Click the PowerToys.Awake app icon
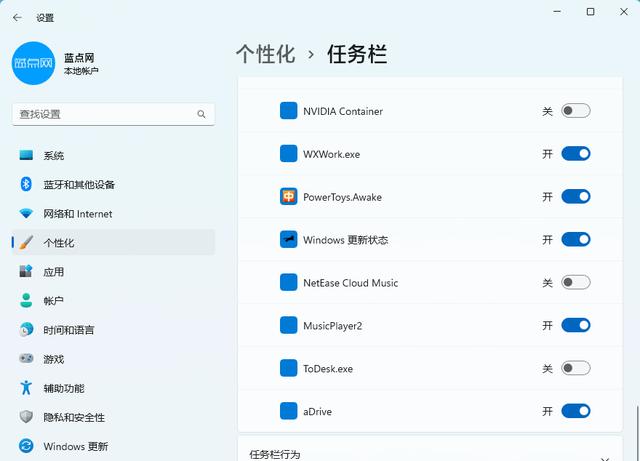The image size is (640, 461). (x=289, y=197)
